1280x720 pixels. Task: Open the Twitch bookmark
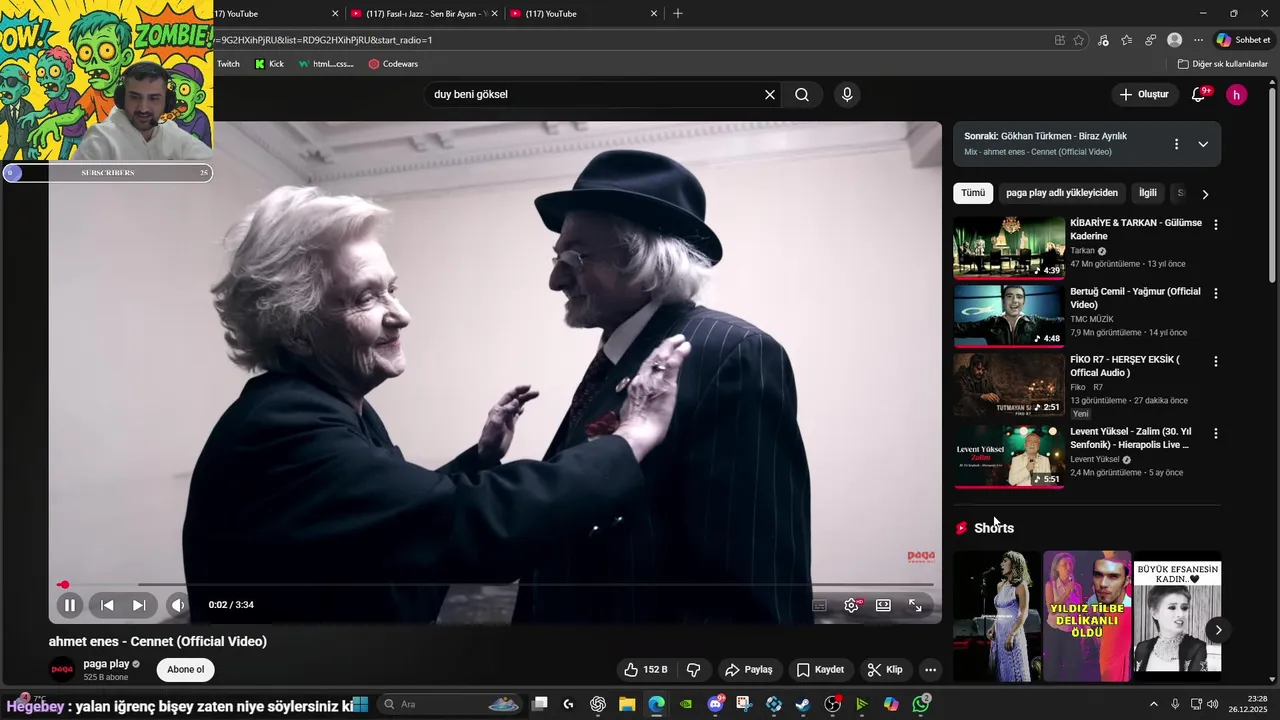(x=228, y=64)
